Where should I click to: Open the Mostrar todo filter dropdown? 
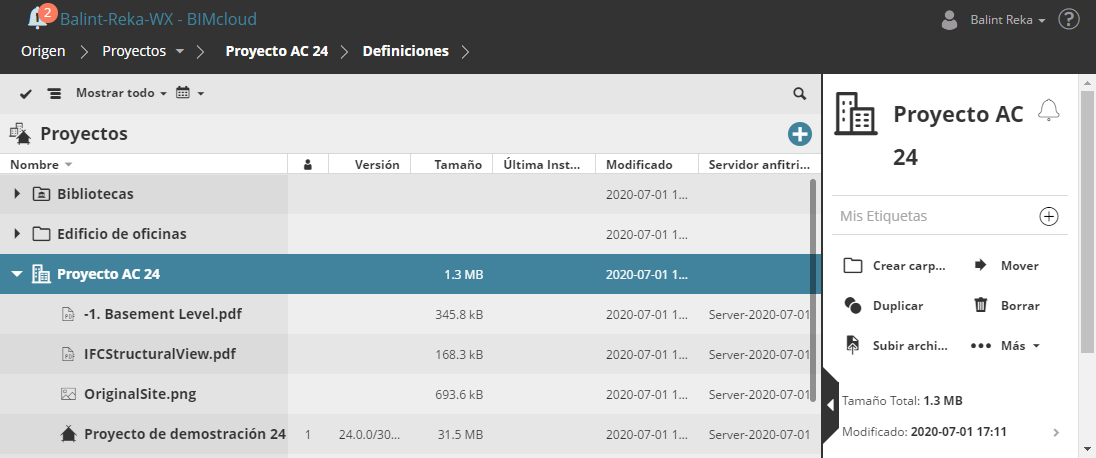point(120,93)
